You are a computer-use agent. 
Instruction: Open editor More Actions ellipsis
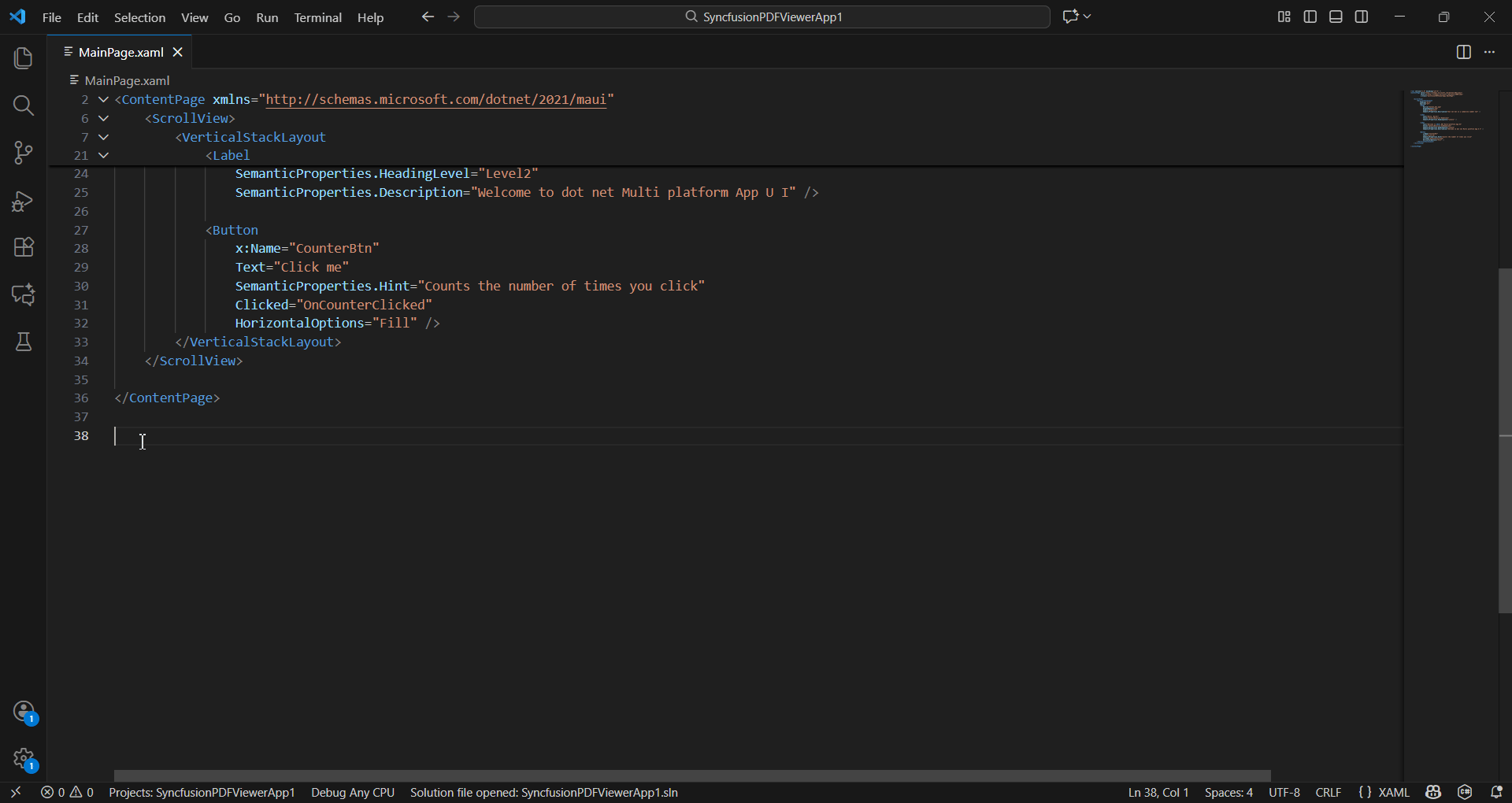(1489, 52)
